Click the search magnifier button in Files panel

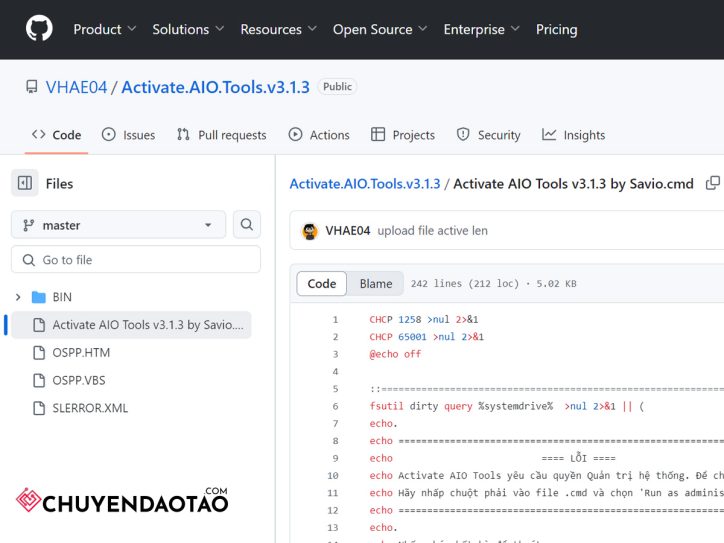[247, 225]
